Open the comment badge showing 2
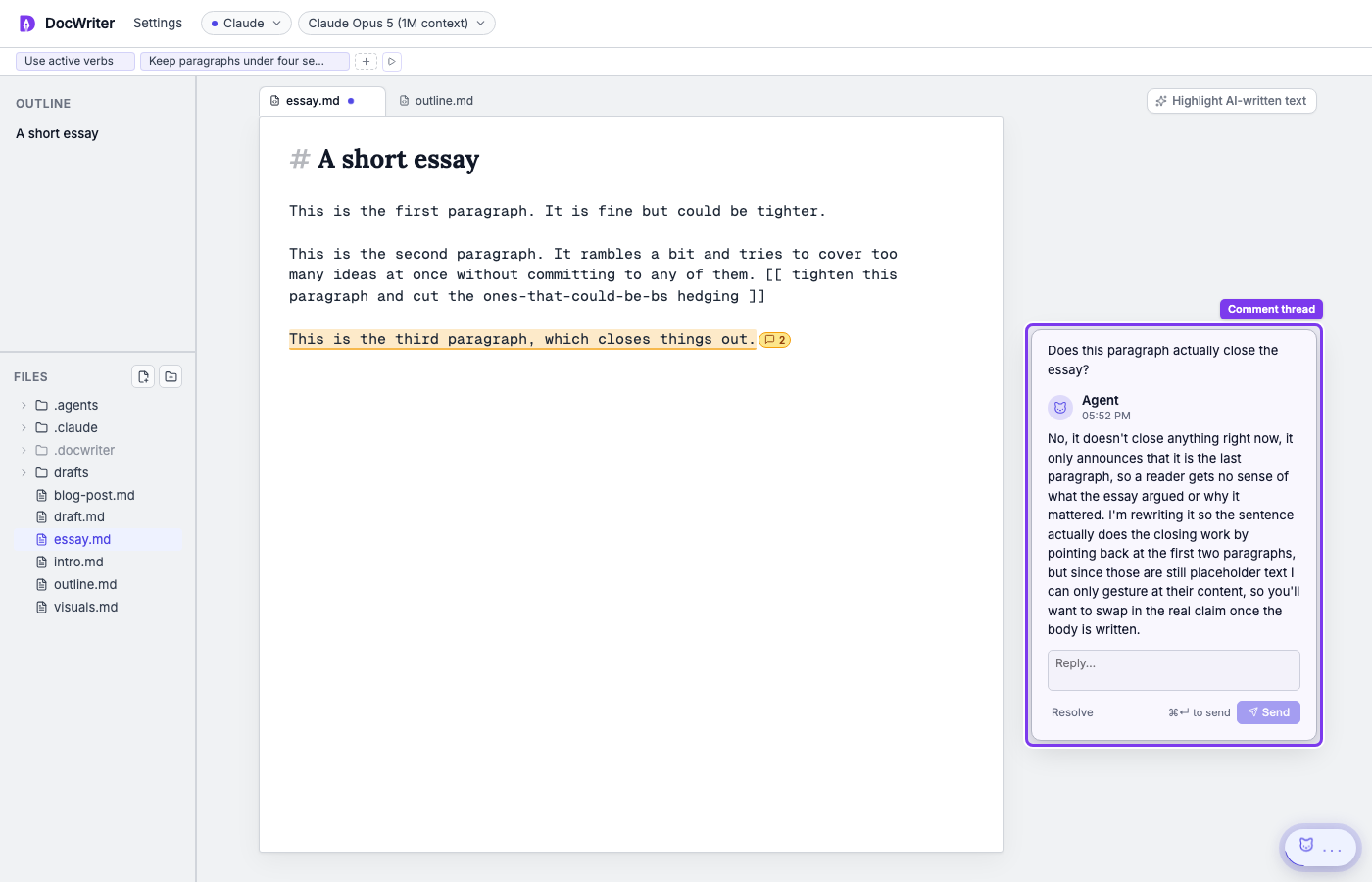This screenshot has width=1372, height=882. 774,340
